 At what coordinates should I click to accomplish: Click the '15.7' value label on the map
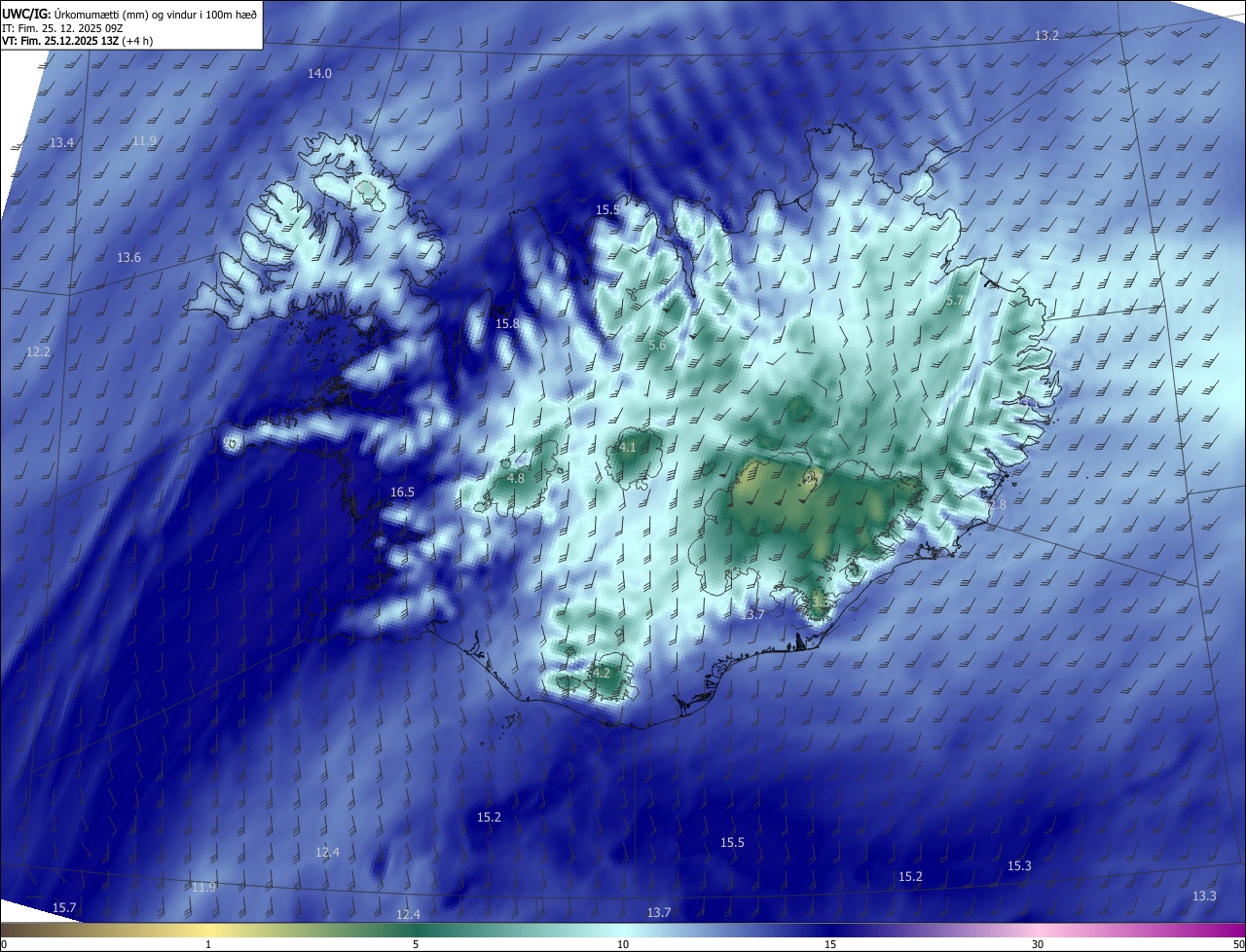pyautogui.click(x=64, y=908)
